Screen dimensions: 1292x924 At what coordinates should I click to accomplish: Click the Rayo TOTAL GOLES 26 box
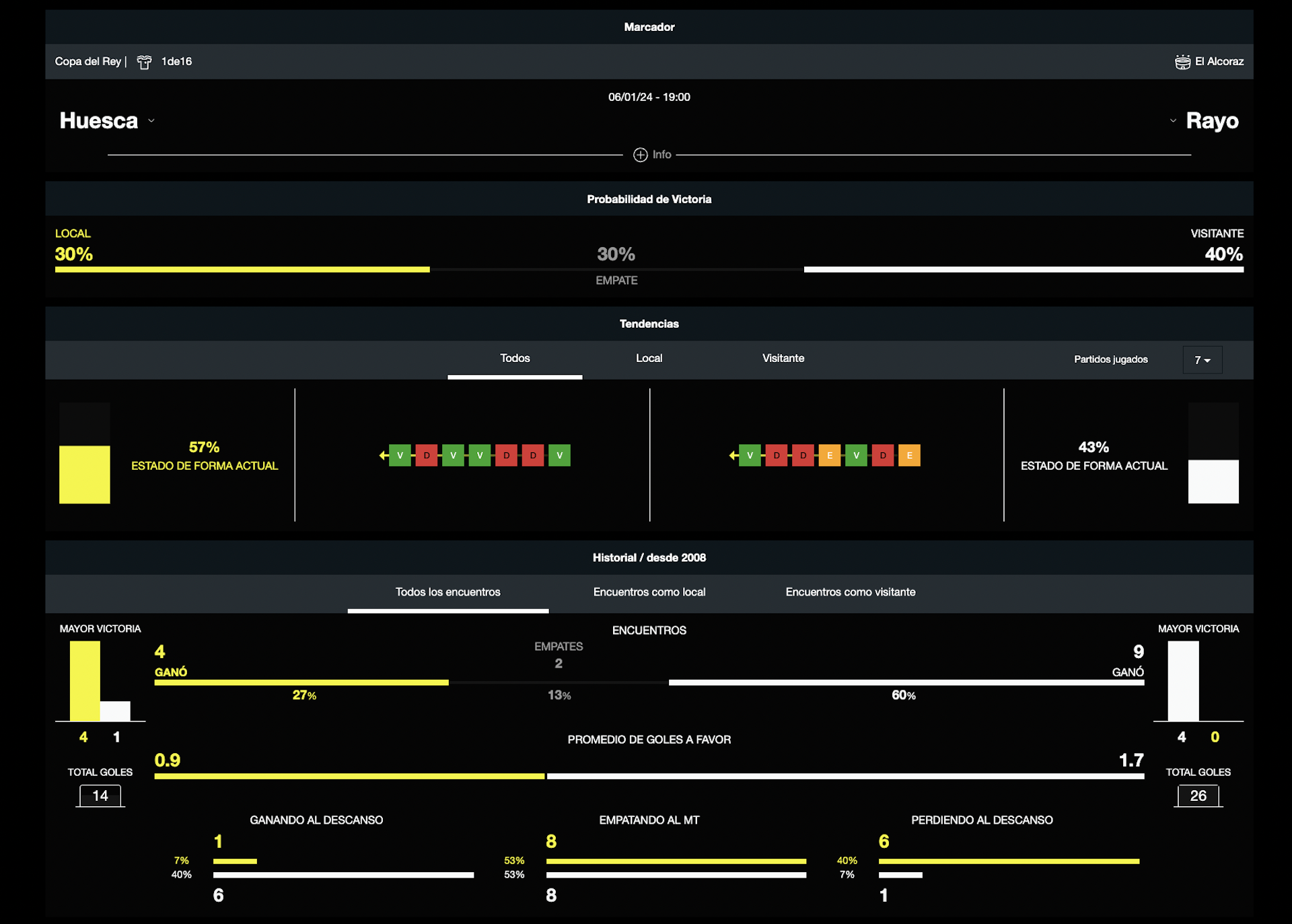1198,796
